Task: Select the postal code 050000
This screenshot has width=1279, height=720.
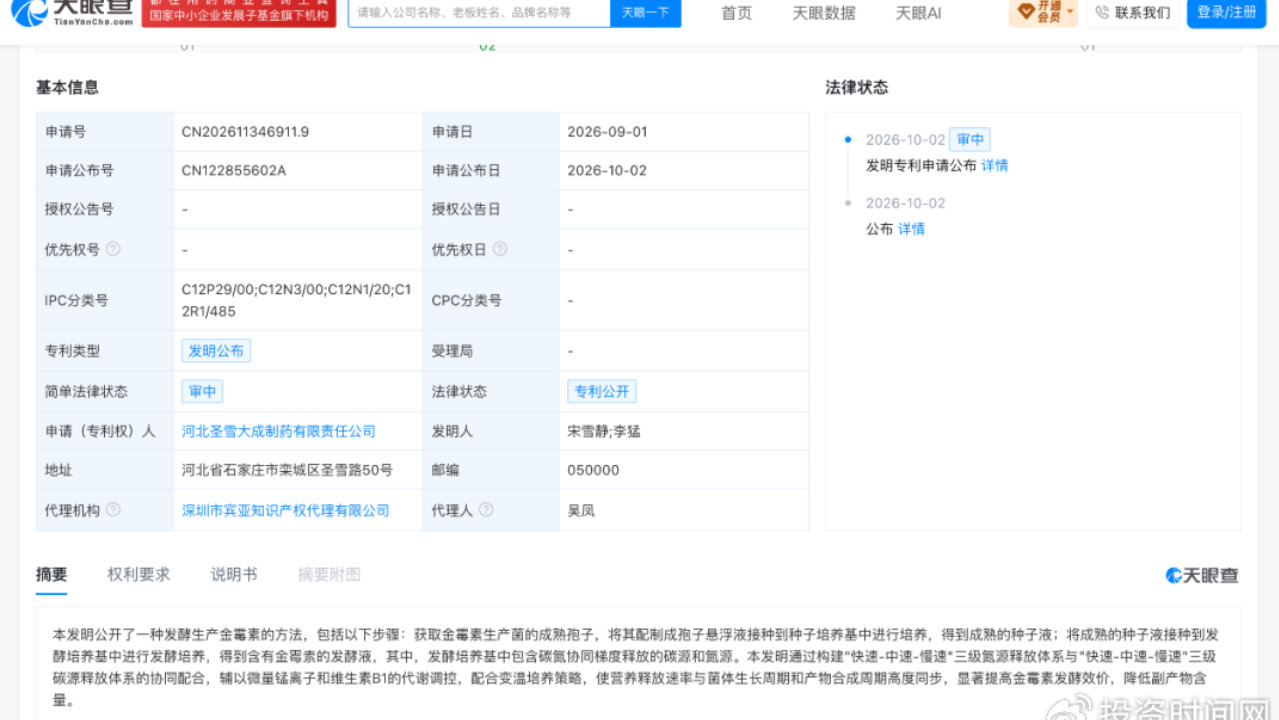Action: coord(593,470)
